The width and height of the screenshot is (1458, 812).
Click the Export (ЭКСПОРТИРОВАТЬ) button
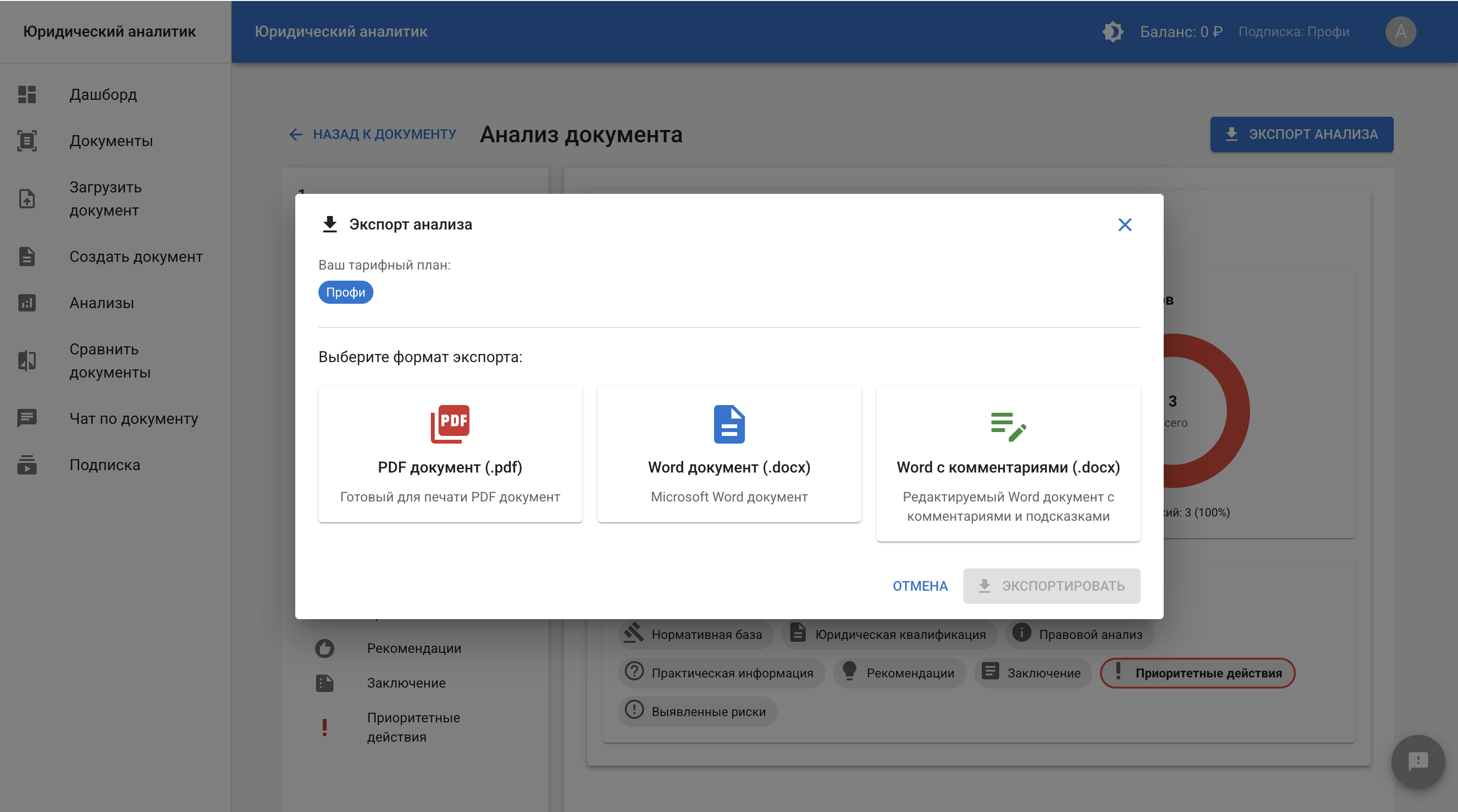(1052, 586)
